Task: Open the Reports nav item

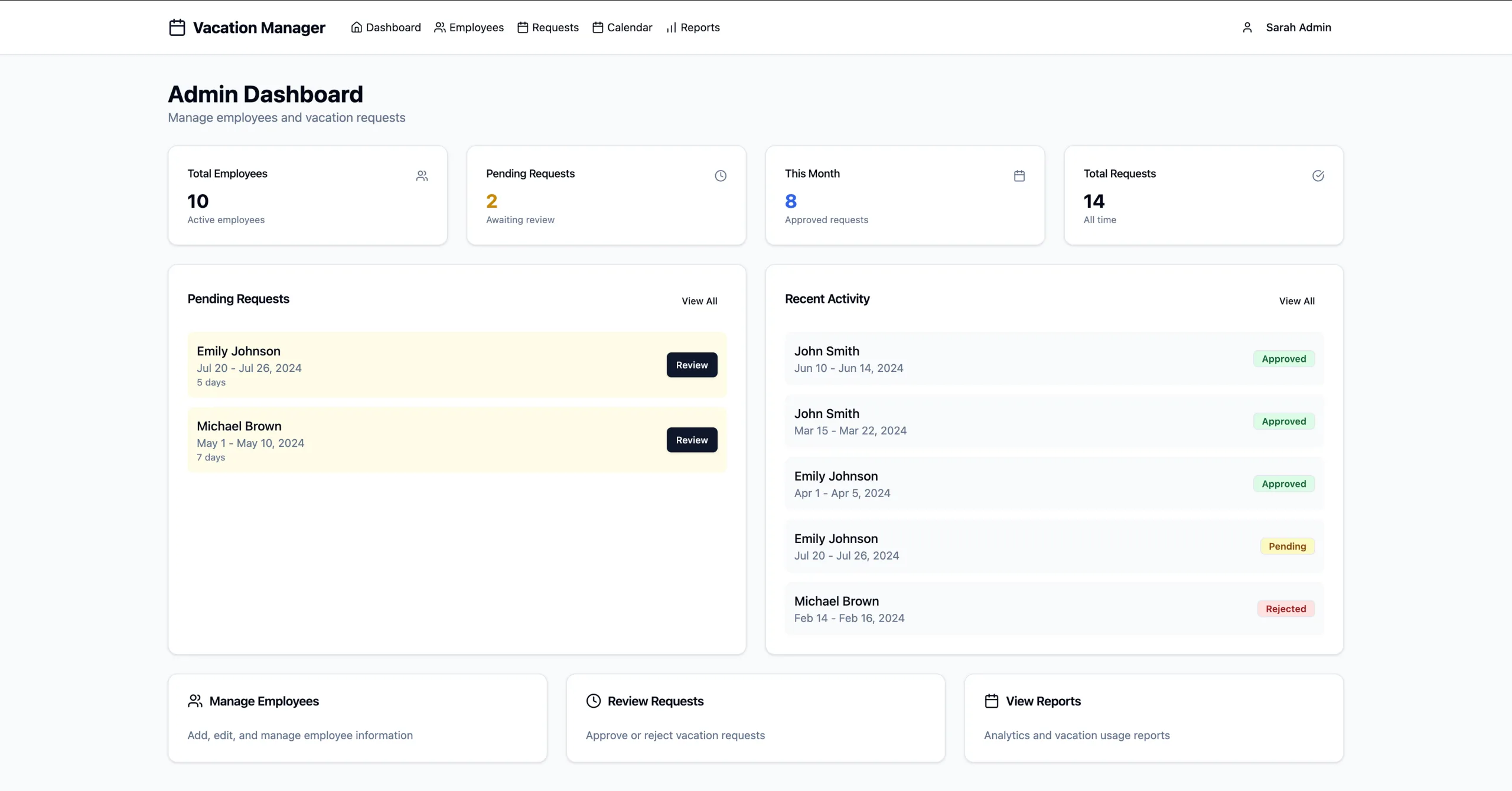Action: coord(693,28)
